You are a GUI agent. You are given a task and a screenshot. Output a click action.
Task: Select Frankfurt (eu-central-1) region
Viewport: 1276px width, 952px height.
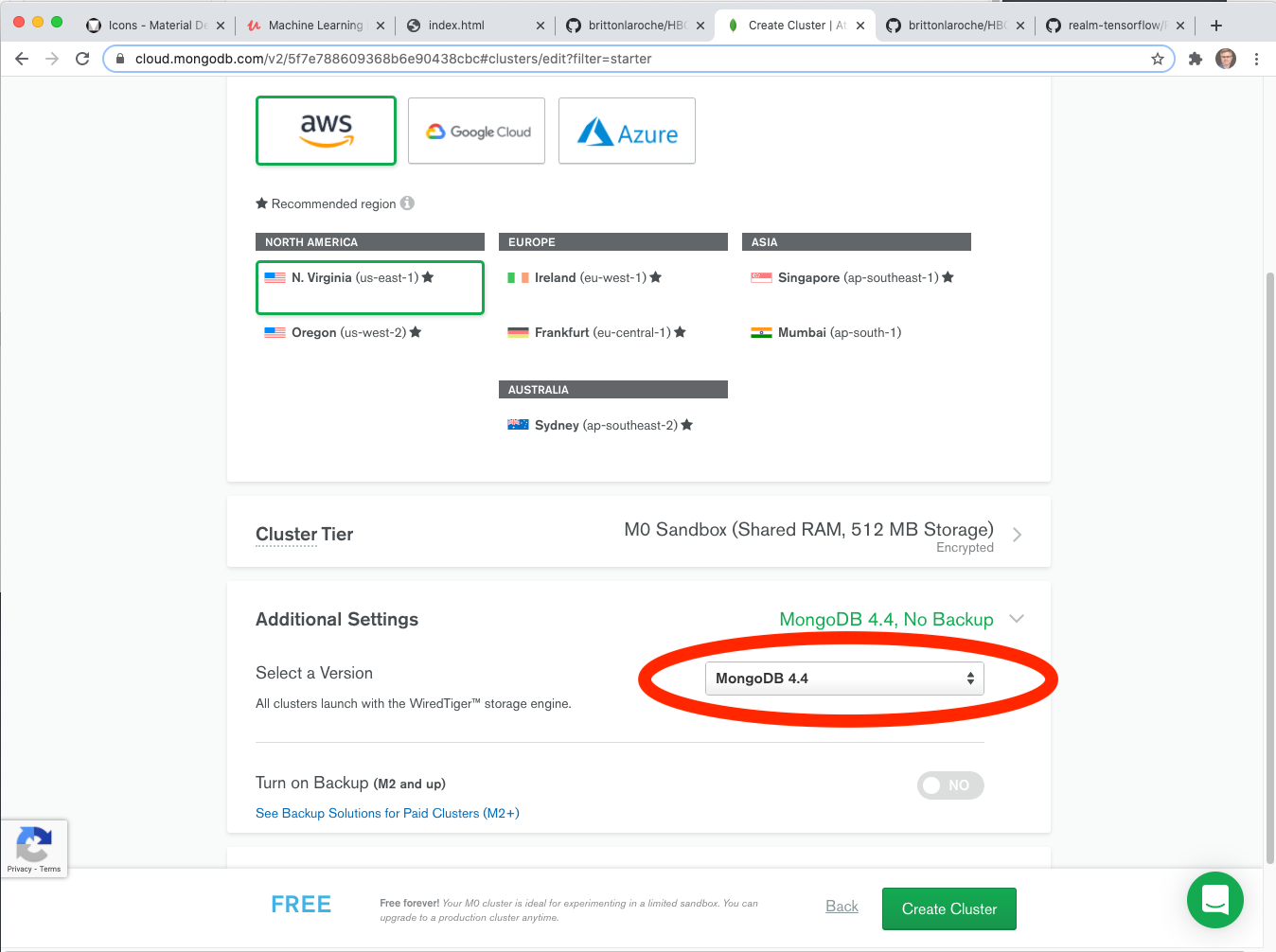point(596,332)
